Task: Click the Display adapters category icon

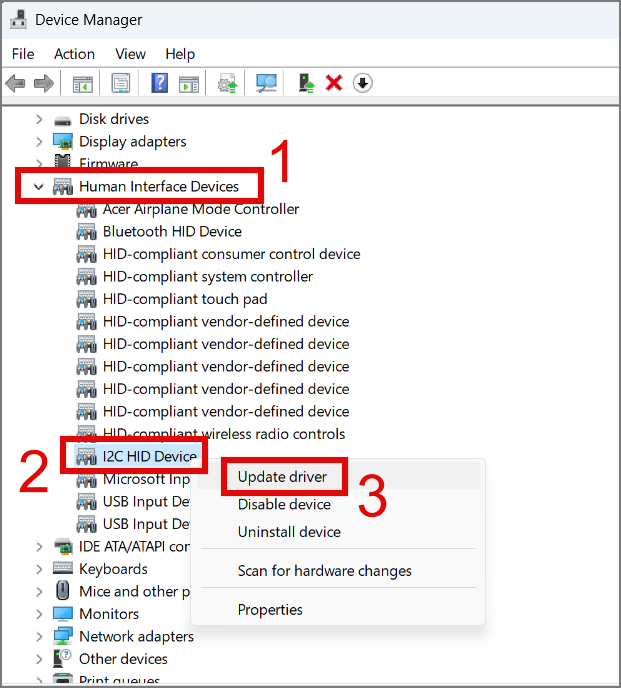Action: point(63,141)
